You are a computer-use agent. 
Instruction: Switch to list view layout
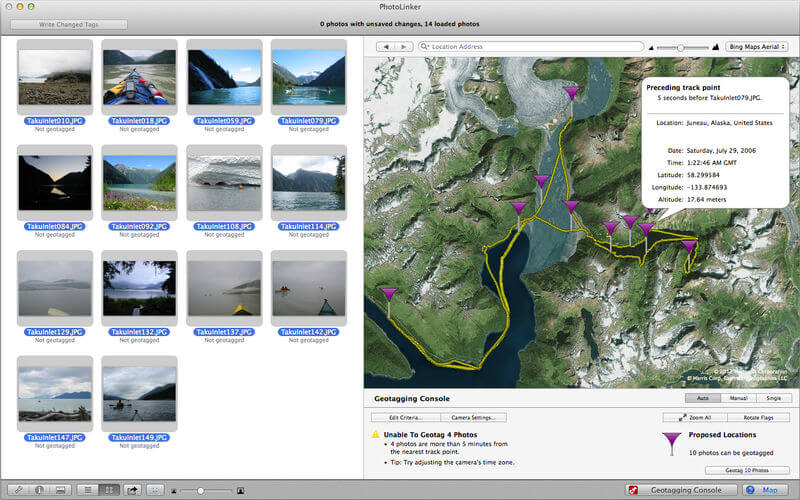88,490
